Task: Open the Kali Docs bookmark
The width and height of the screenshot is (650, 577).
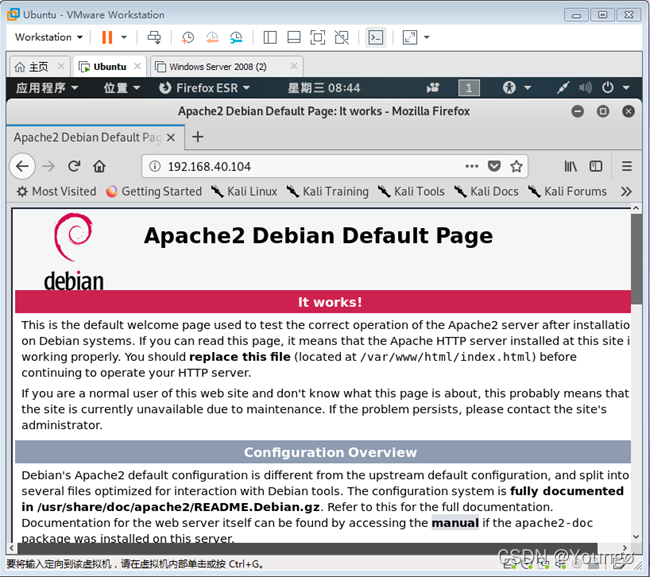Action: pos(486,192)
